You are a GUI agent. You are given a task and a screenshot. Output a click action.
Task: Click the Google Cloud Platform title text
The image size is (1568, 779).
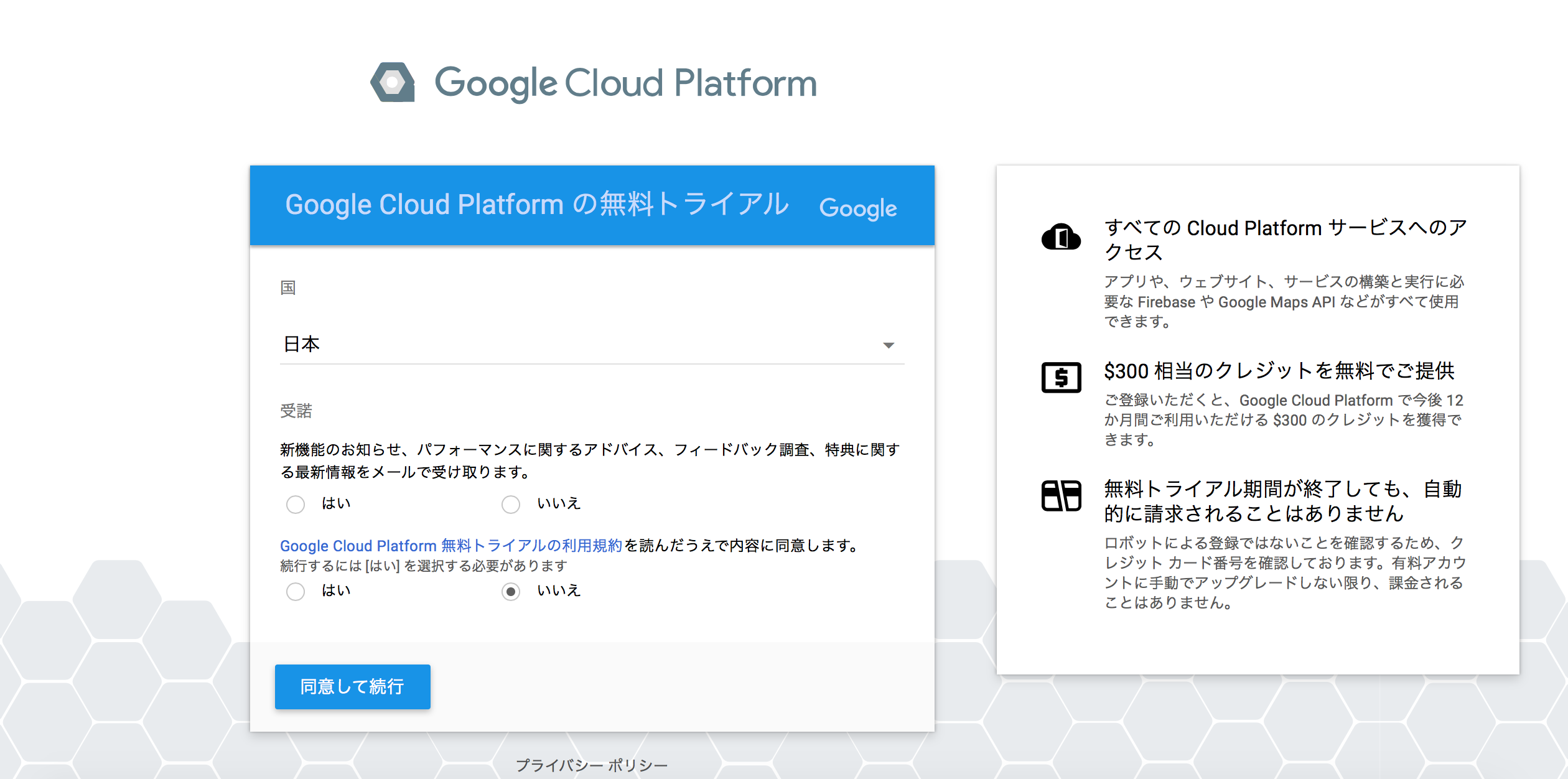pos(625,83)
